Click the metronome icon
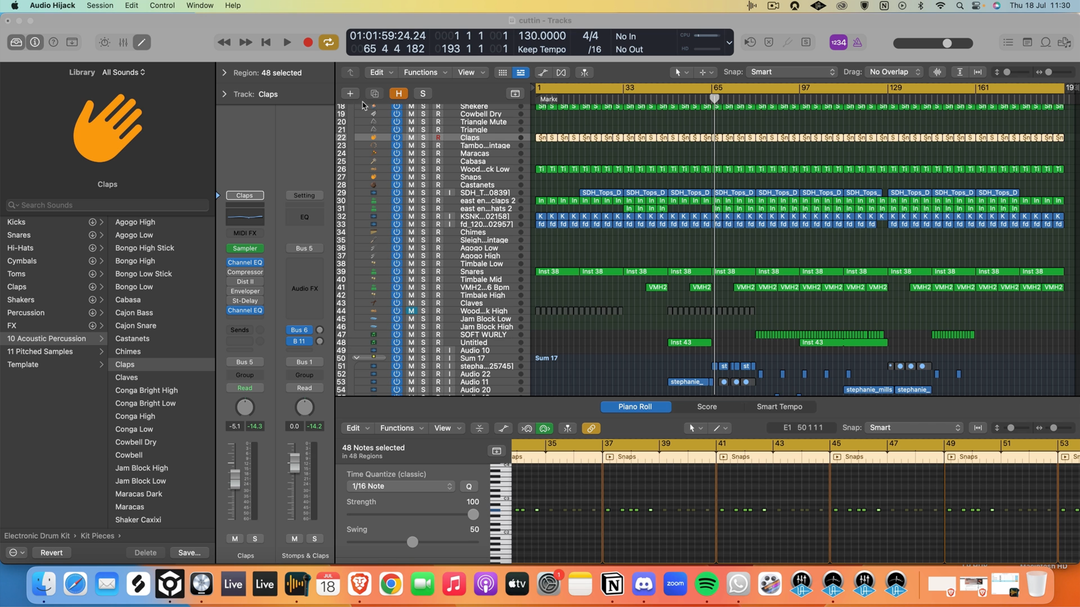This screenshot has width=1080, height=607. [x=857, y=43]
